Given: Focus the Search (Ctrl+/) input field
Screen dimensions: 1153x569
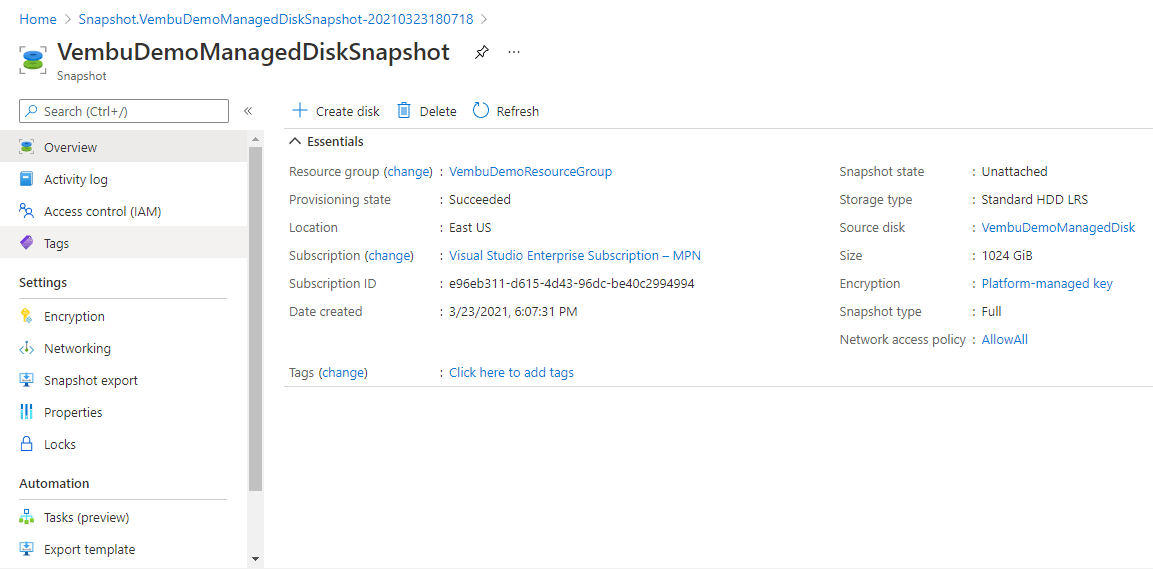Looking at the screenshot, I should click(124, 111).
